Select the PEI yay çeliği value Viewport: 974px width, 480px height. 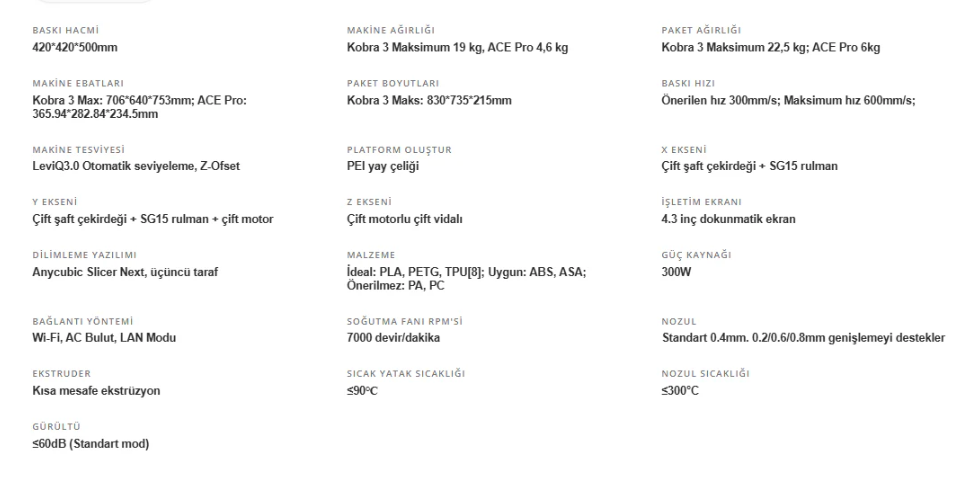click(383, 166)
